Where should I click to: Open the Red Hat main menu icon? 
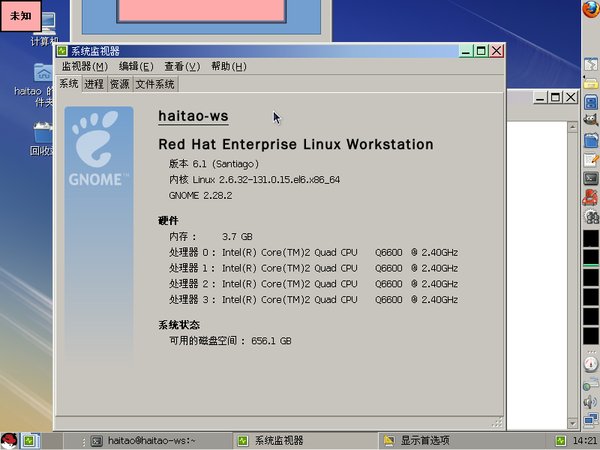click(x=9, y=441)
